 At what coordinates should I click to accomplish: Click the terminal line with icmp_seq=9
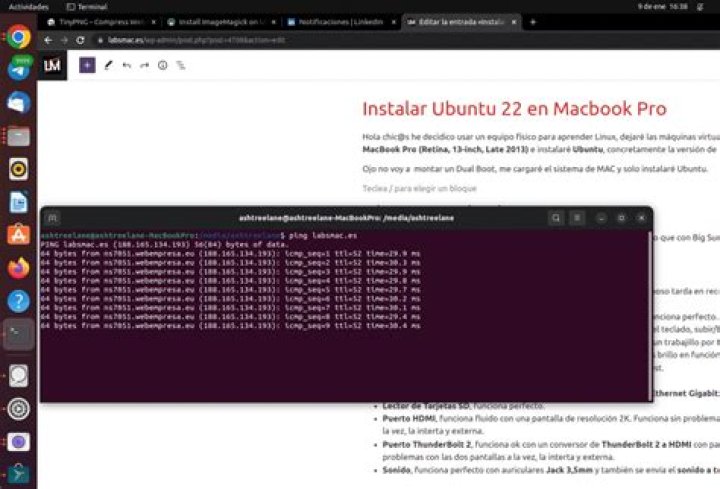230,326
